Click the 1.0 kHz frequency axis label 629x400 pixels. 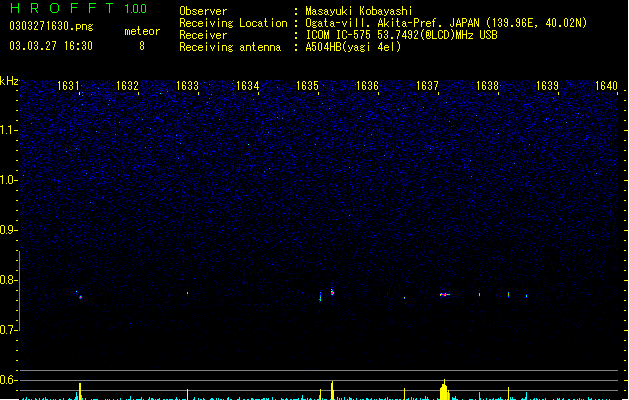(x=9, y=180)
